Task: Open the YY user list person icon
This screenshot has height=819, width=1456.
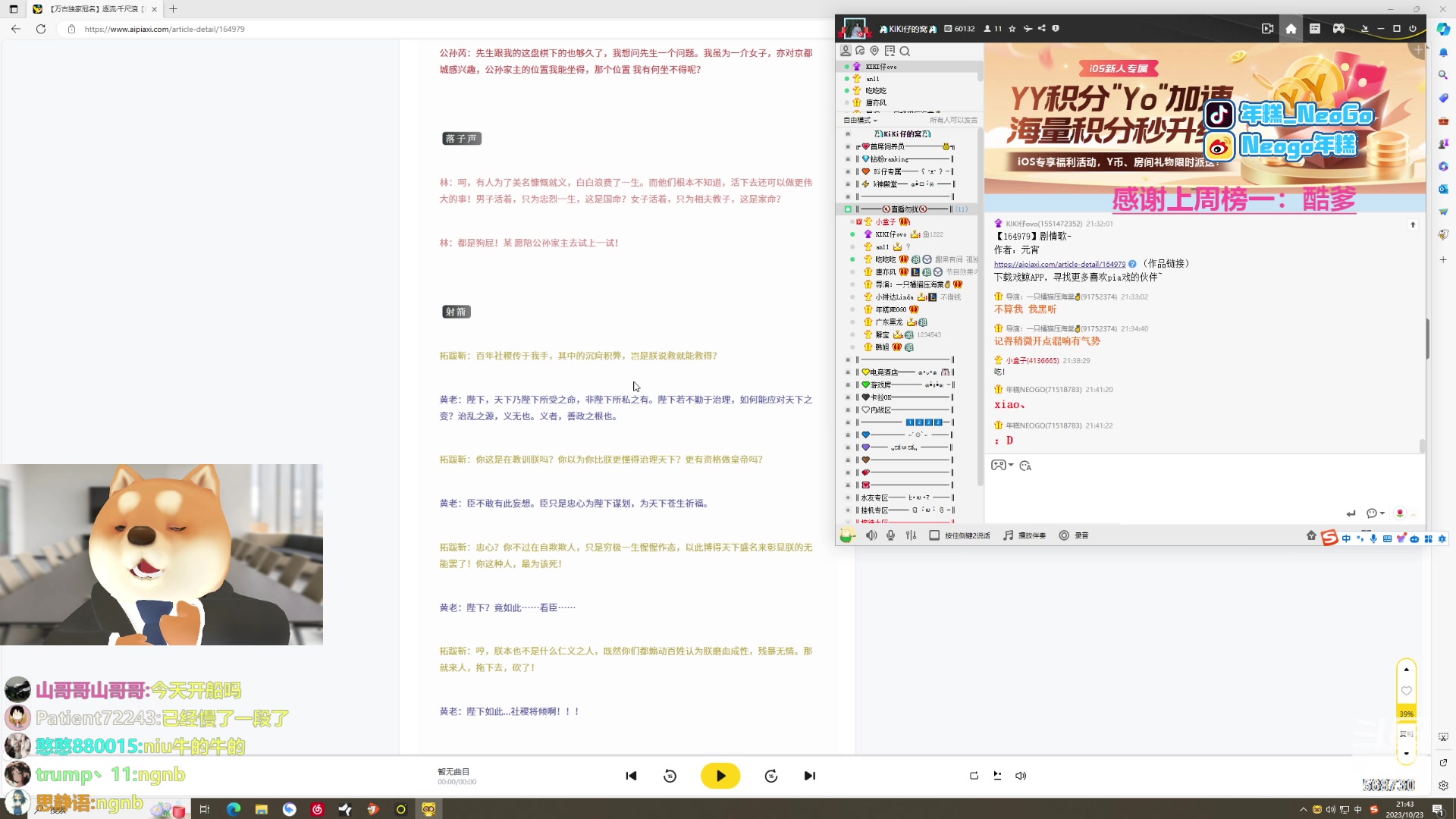Action: [x=846, y=51]
